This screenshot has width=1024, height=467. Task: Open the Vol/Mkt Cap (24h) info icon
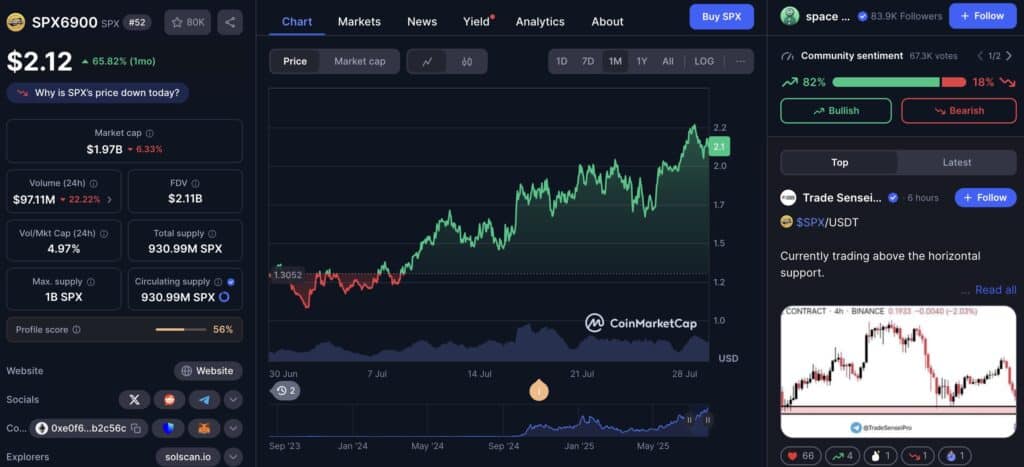[x=104, y=233]
